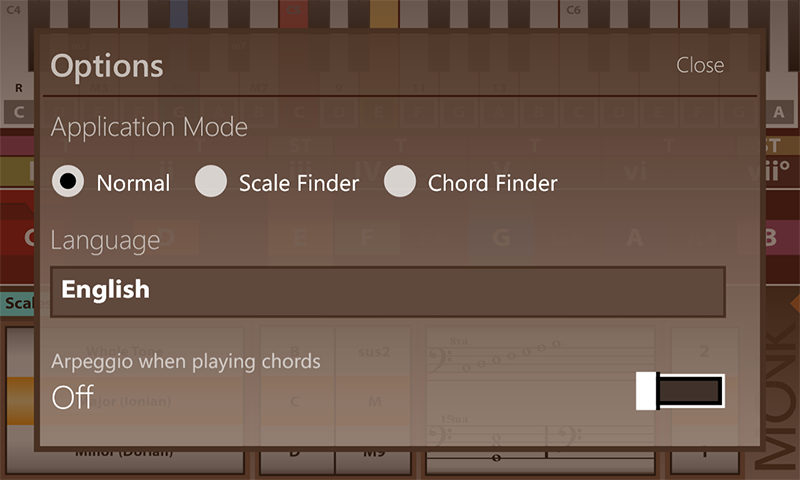Close the Options panel

point(700,65)
